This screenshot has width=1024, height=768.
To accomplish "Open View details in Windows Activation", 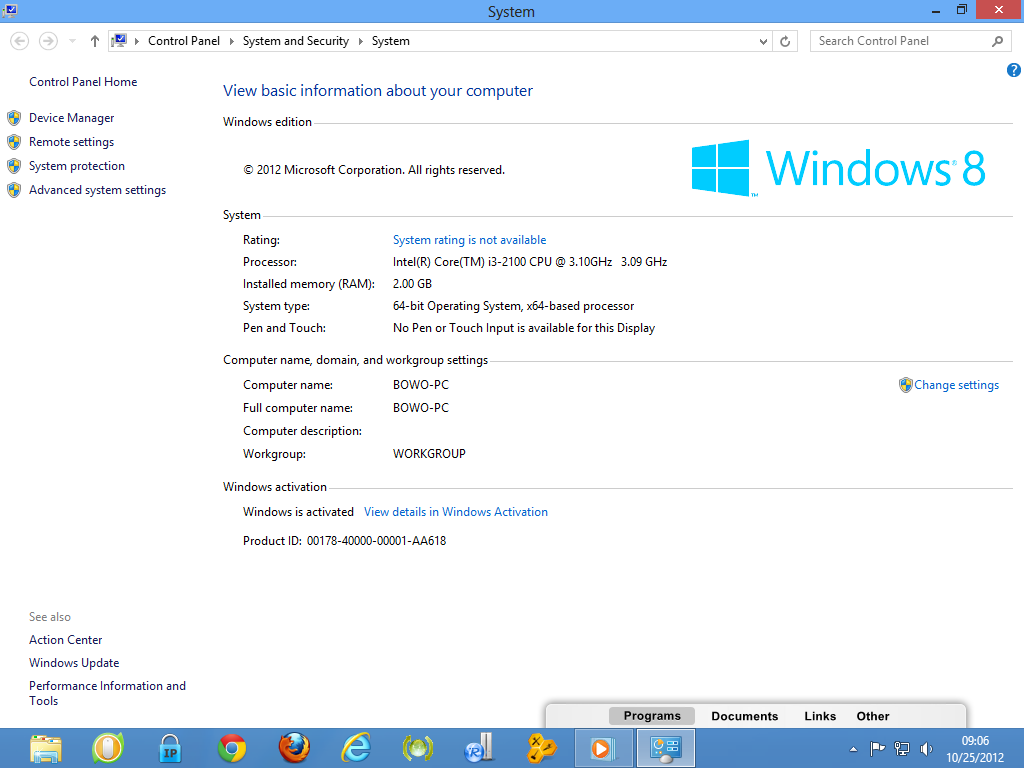I will pyautogui.click(x=456, y=512).
